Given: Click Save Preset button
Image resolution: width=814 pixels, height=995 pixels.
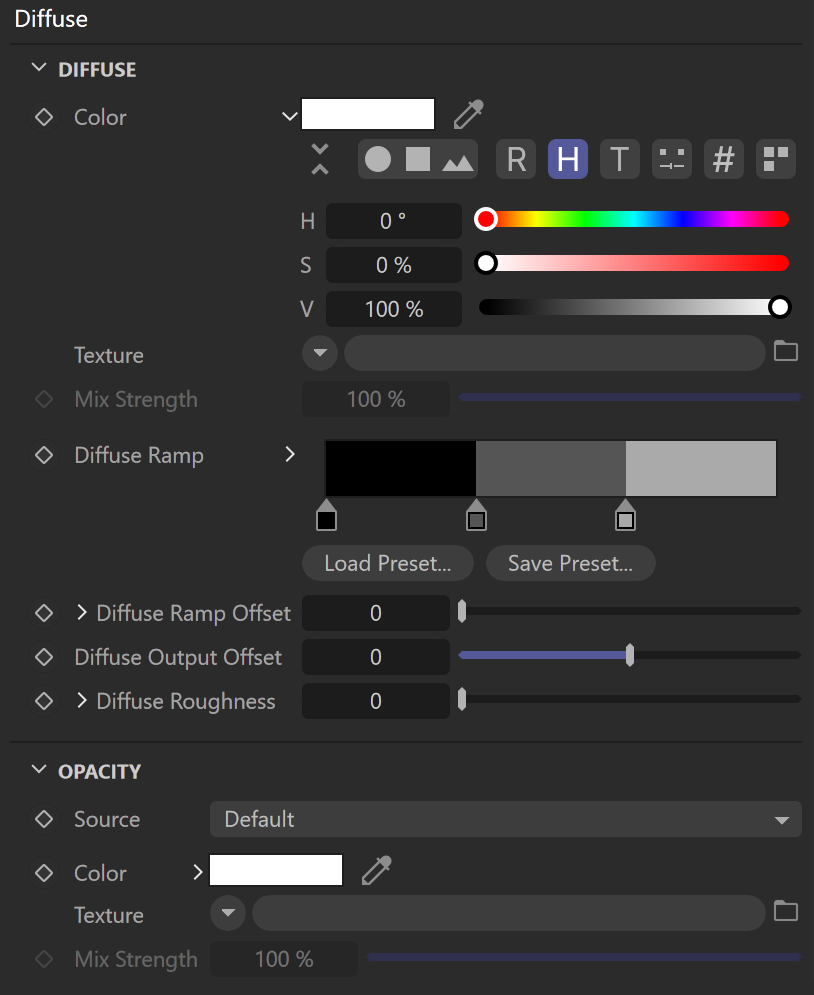Looking at the screenshot, I should tap(570, 563).
